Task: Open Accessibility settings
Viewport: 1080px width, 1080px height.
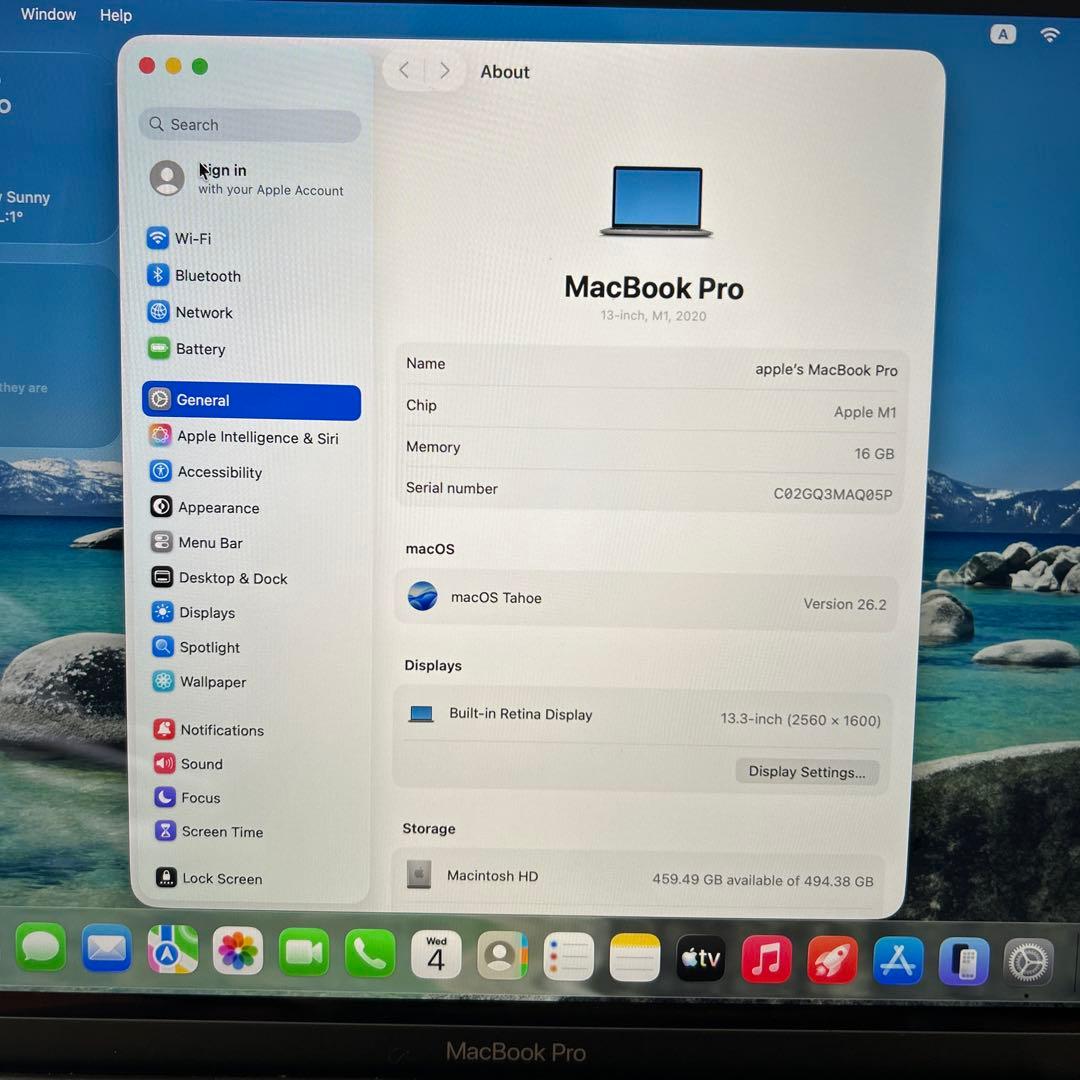Action: [x=219, y=472]
